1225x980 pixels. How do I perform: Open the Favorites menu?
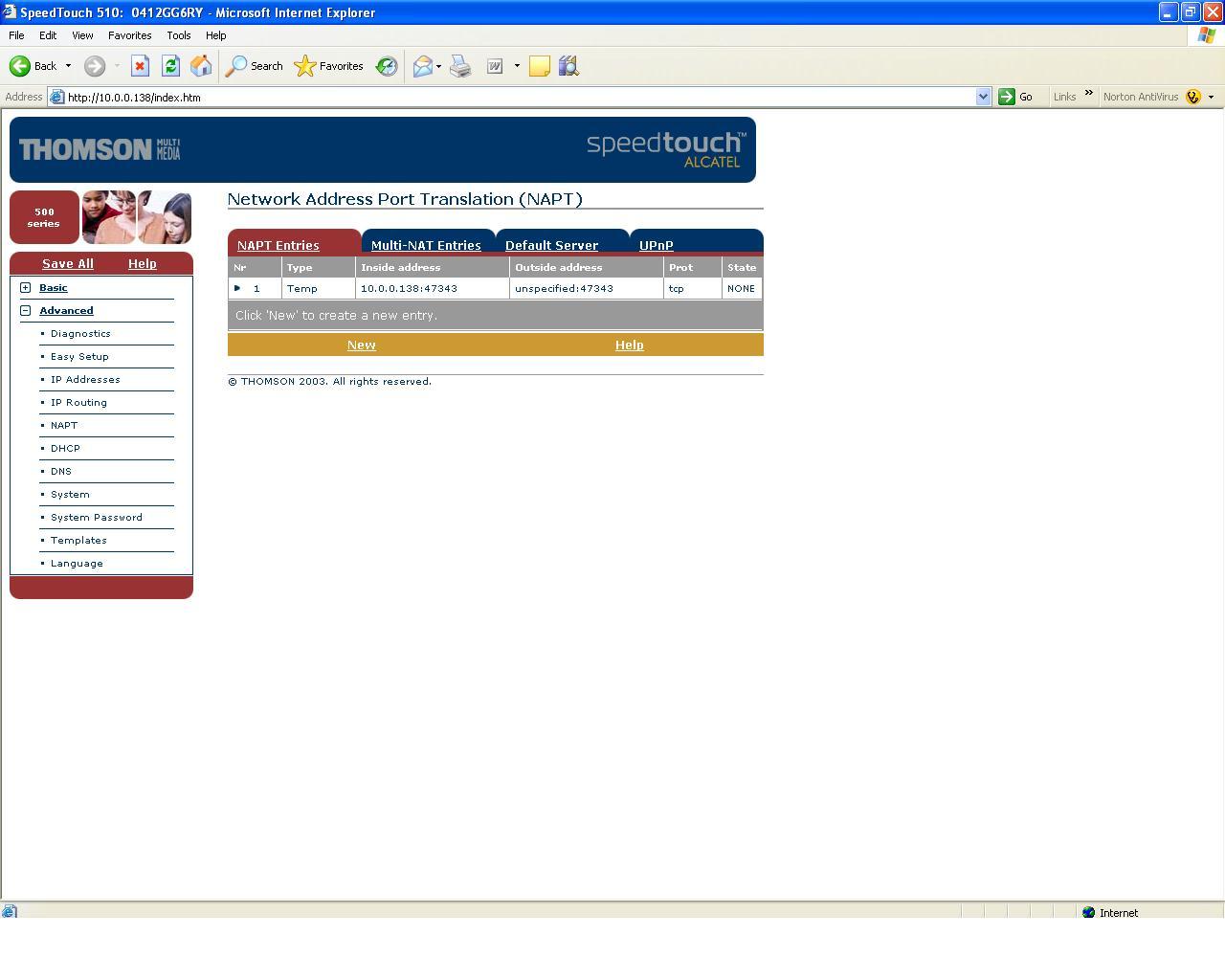(x=130, y=35)
